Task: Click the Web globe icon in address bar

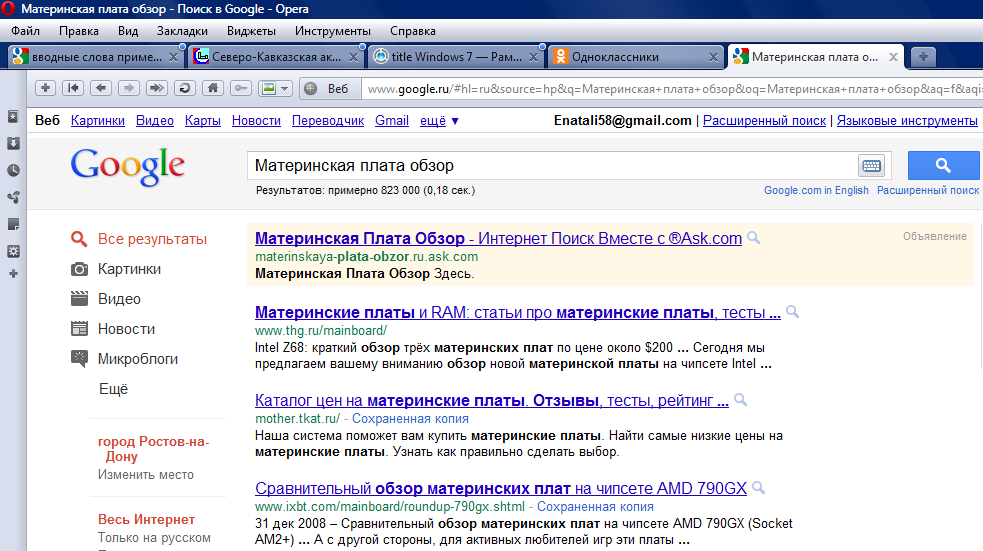Action: point(310,89)
